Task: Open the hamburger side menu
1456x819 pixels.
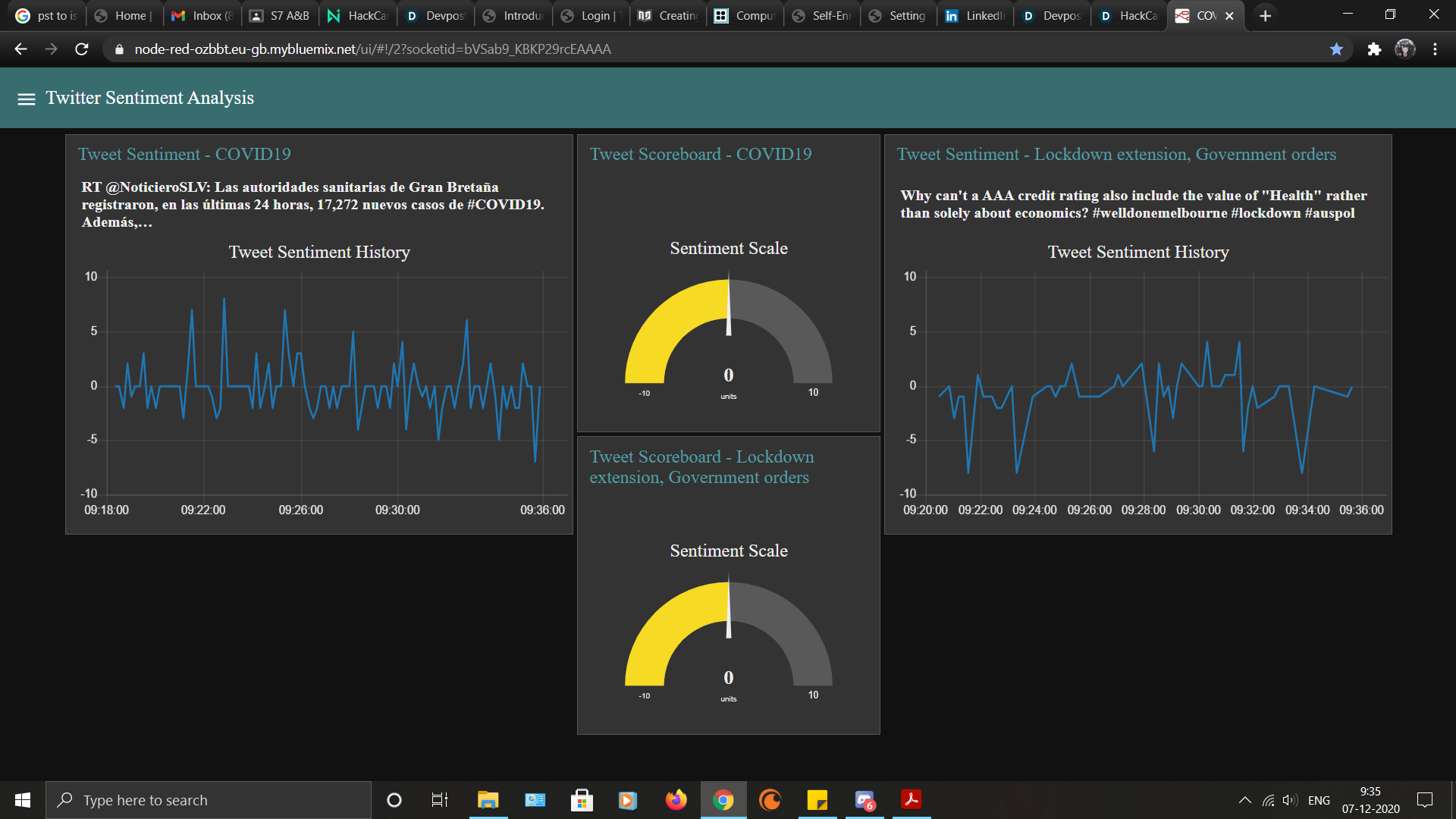Action: 26,99
